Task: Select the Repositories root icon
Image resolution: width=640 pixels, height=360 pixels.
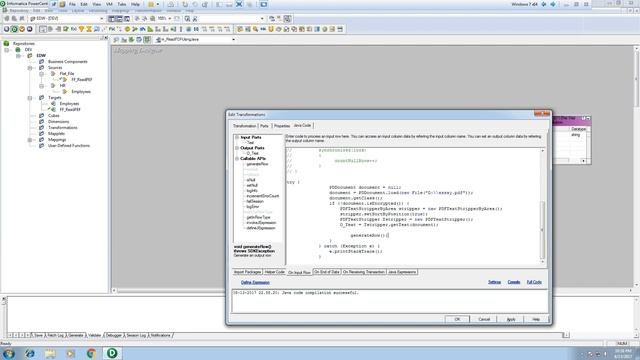Action: [x=6, y=43]
